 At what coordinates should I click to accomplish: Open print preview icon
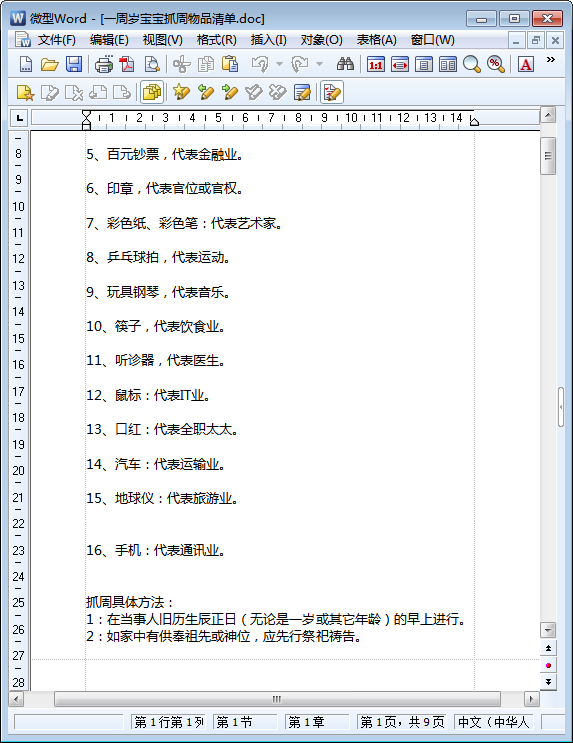point(152,64)
